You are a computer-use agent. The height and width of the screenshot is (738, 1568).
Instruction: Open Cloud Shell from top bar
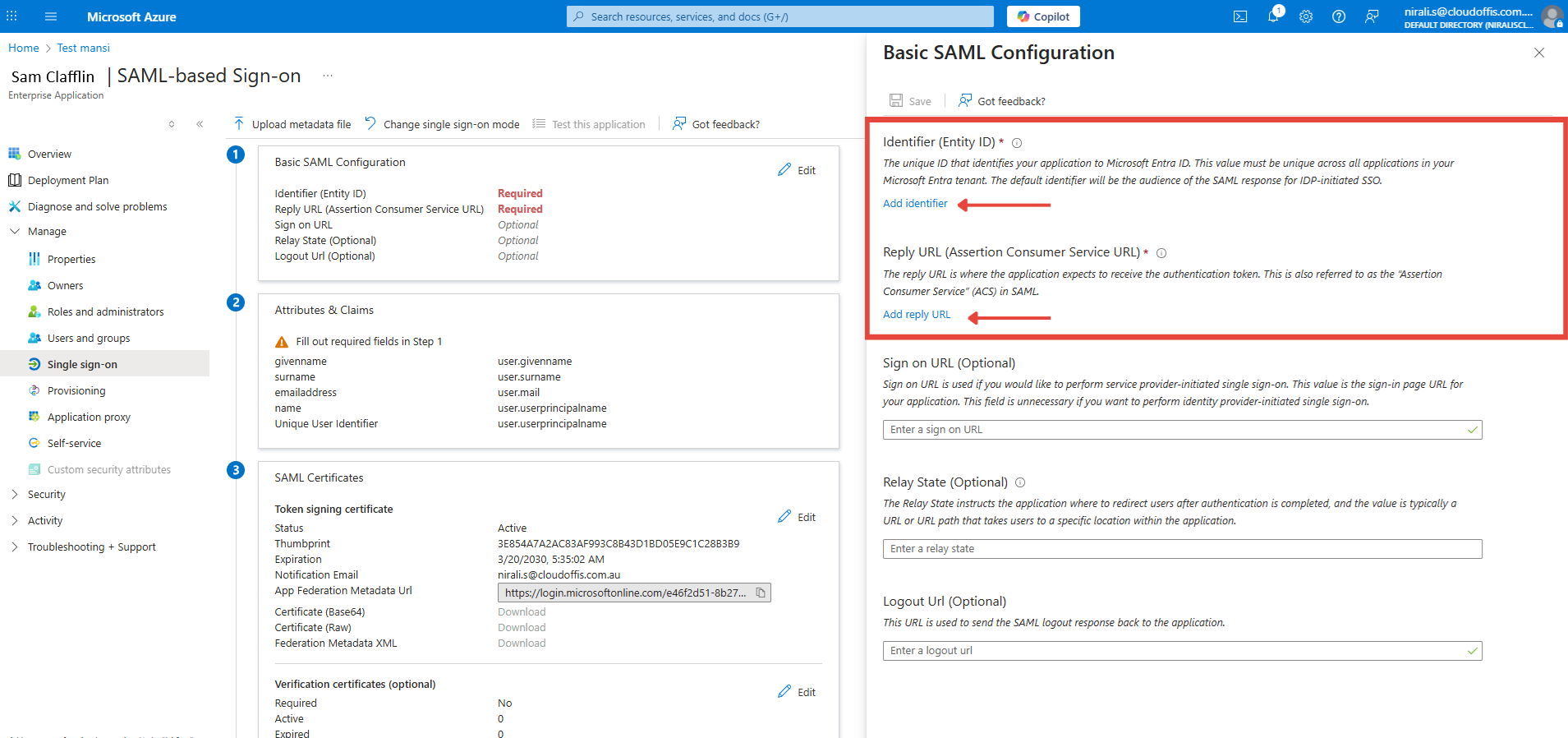point(1240,16)
